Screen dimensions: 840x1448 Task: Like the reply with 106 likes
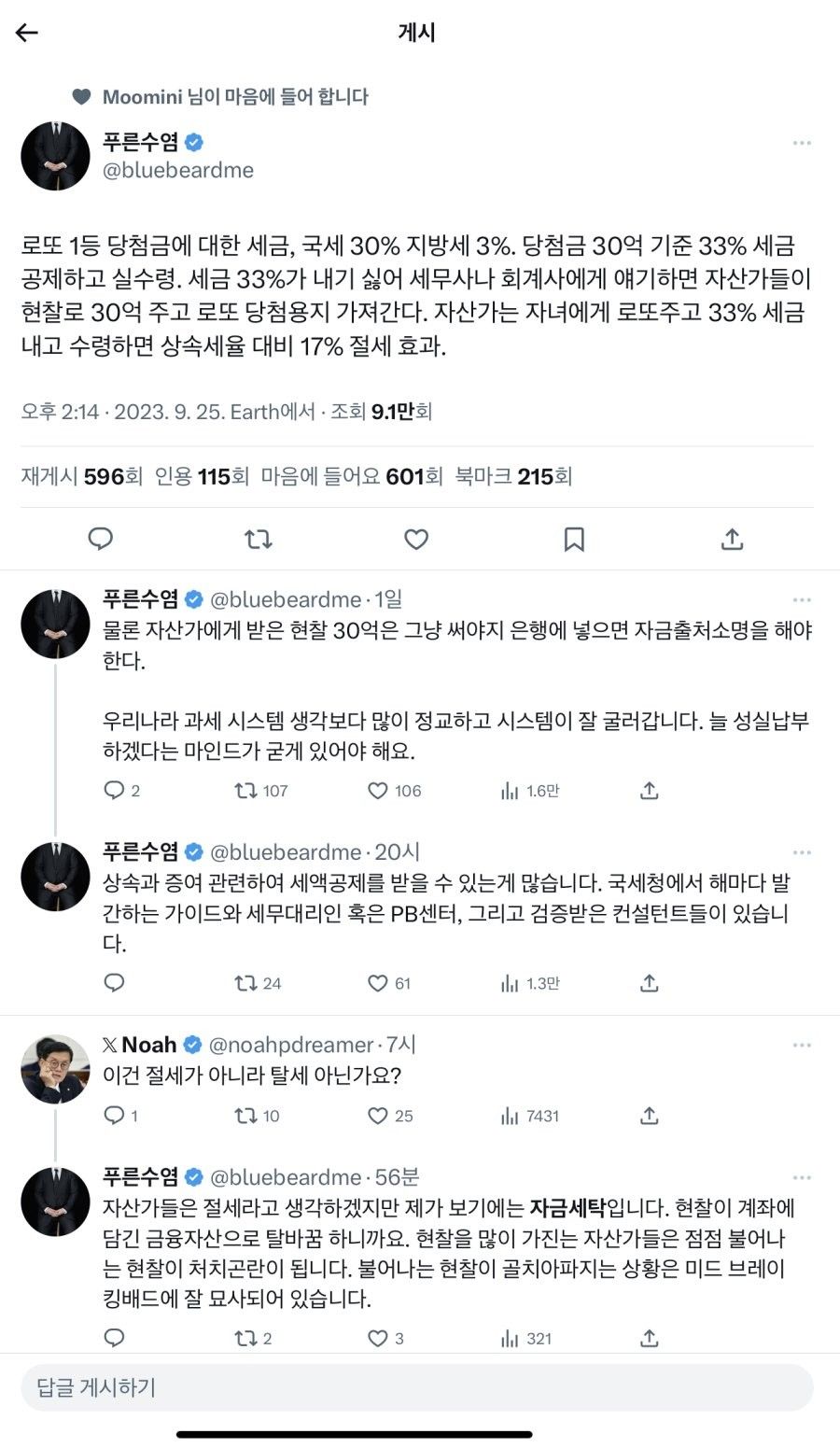[x=394, y=791]
